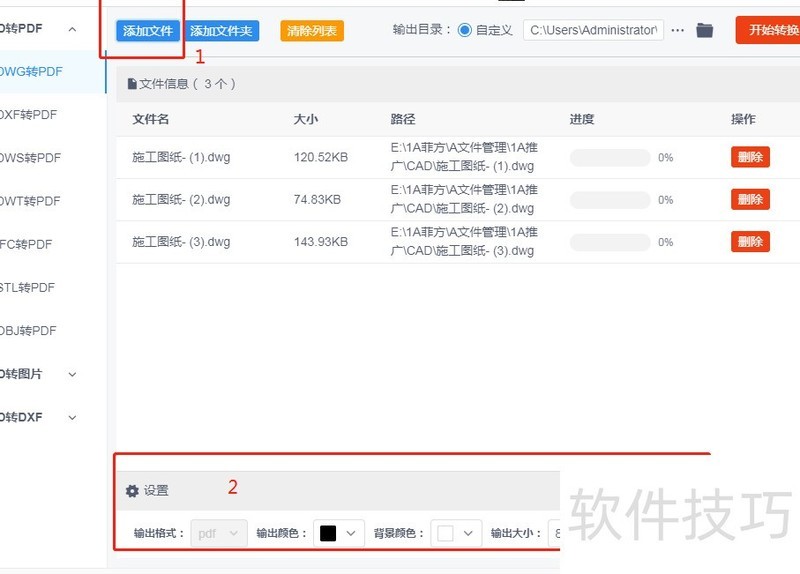Click the path of 施工图纸- (3).dwg
The height and width of the screenshot is (574, 800).
[464, 242]
